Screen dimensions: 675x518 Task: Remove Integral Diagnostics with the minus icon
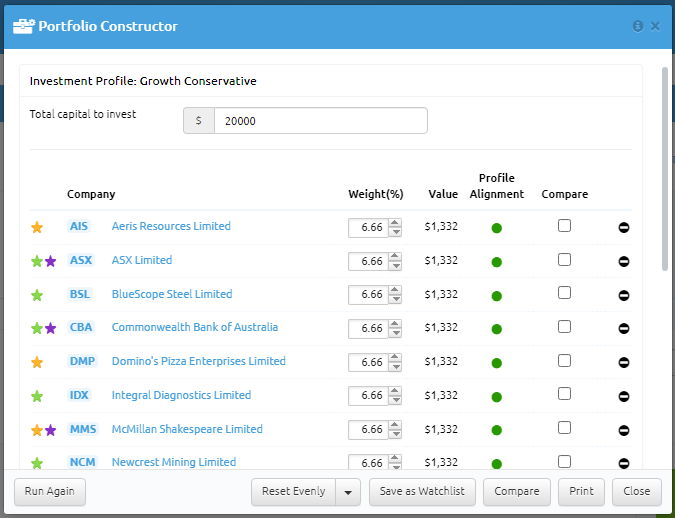pos(624,396)
